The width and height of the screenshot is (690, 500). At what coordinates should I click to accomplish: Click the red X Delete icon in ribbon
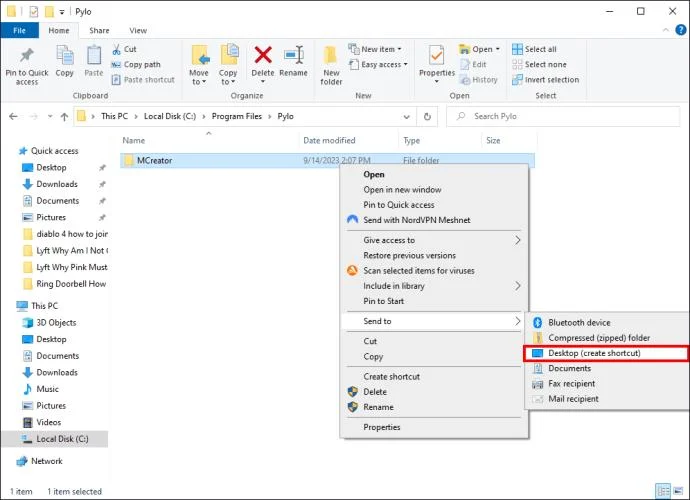pos(263,55)
